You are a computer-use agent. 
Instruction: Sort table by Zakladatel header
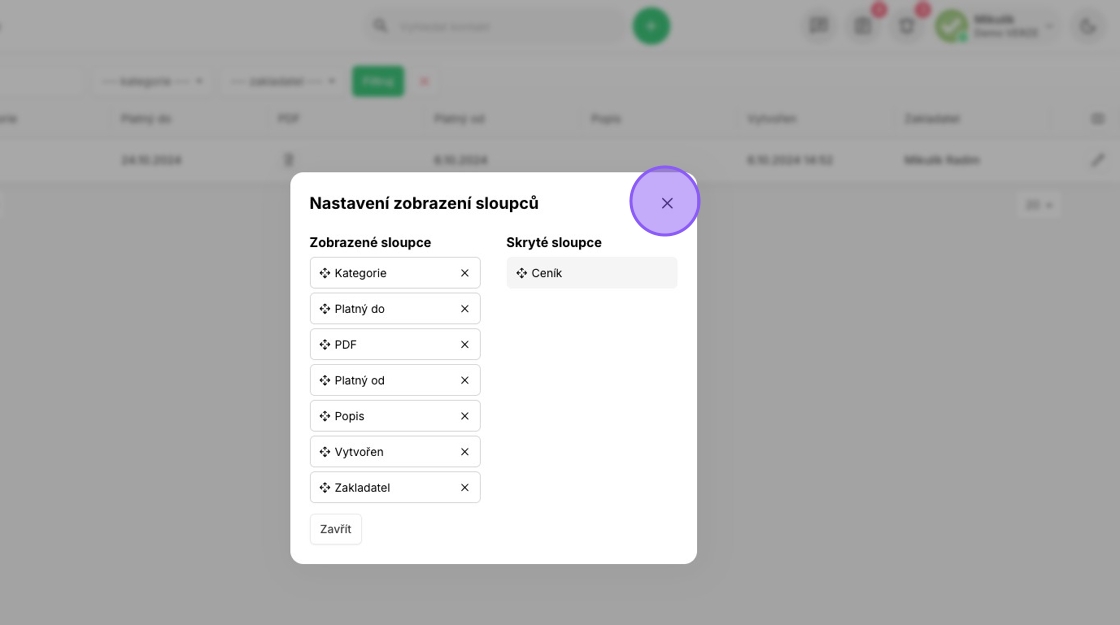[932, 119]
